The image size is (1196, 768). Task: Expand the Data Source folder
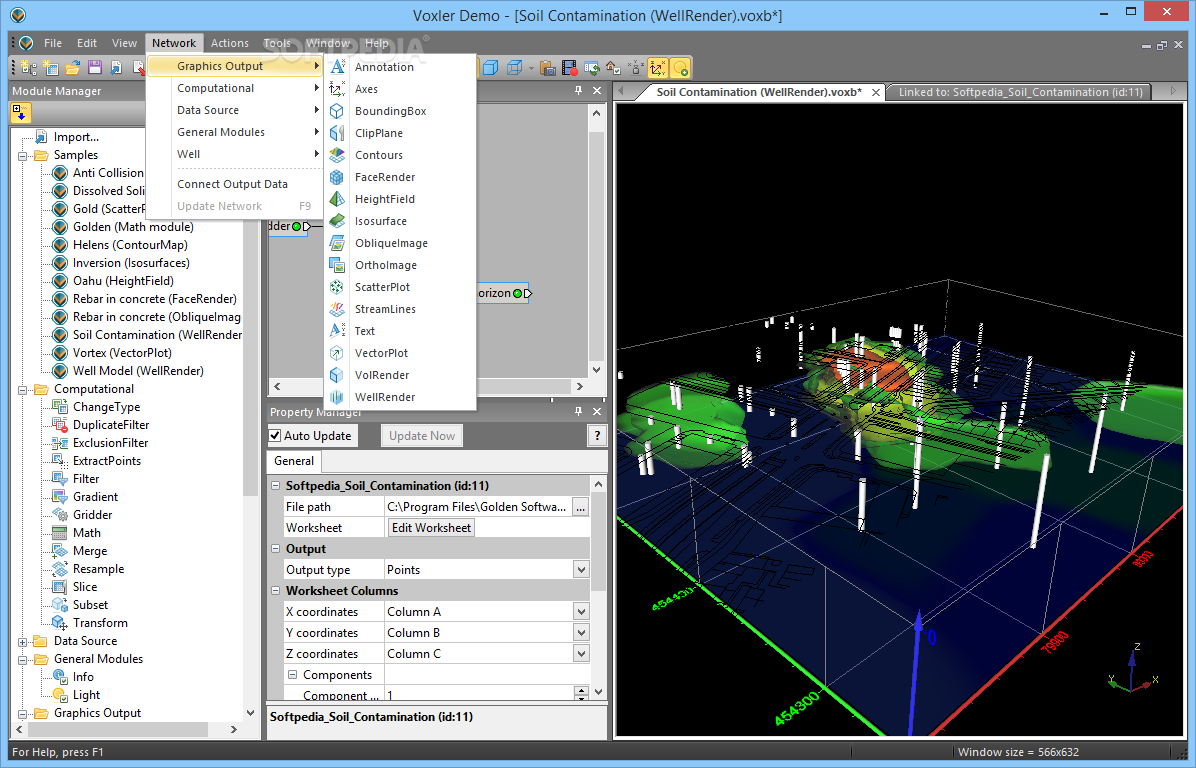pyautogui.click(x=22, y=641)
